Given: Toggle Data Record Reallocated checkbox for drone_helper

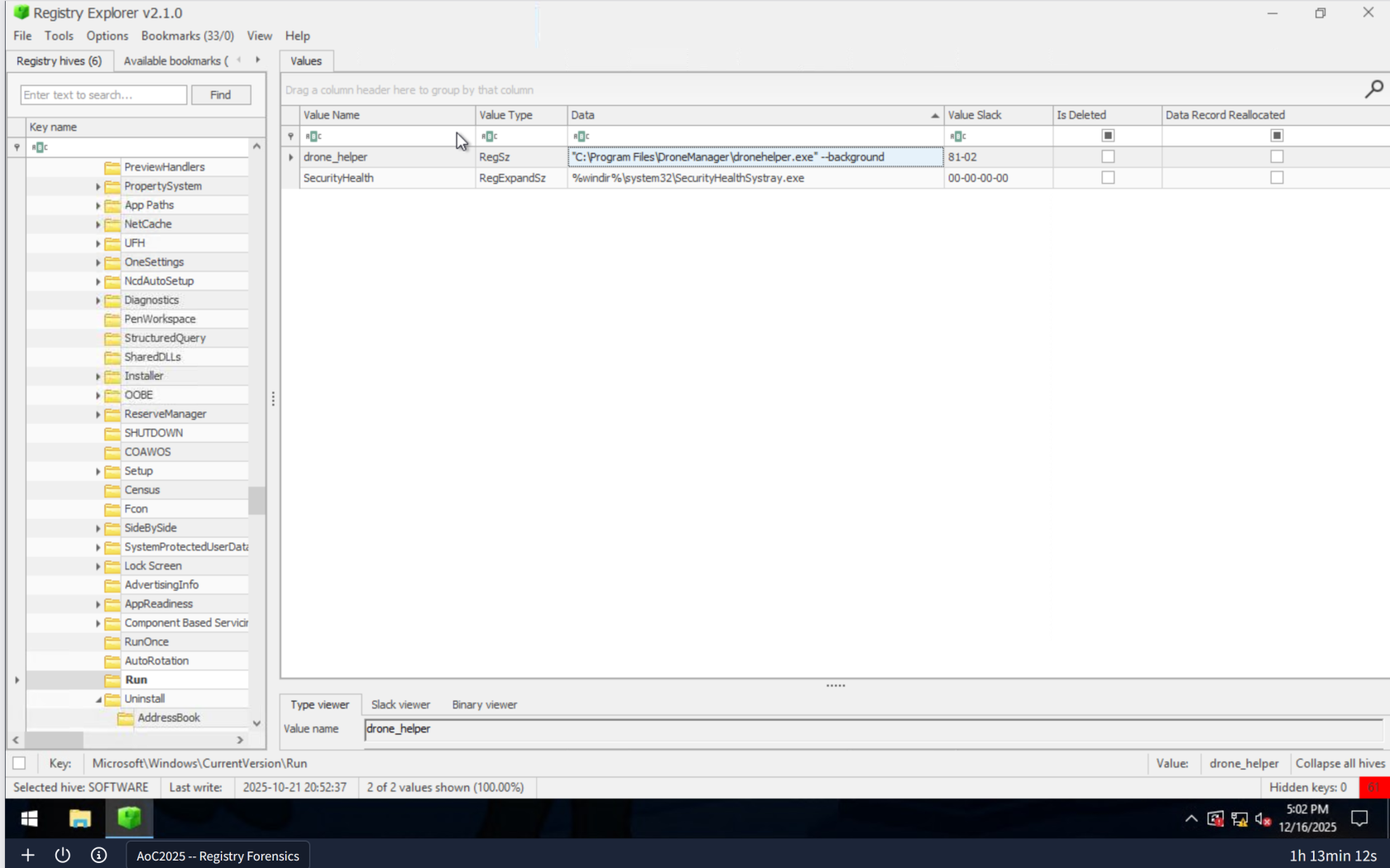Looking at the screenshot, I should tap(1277, 156).
